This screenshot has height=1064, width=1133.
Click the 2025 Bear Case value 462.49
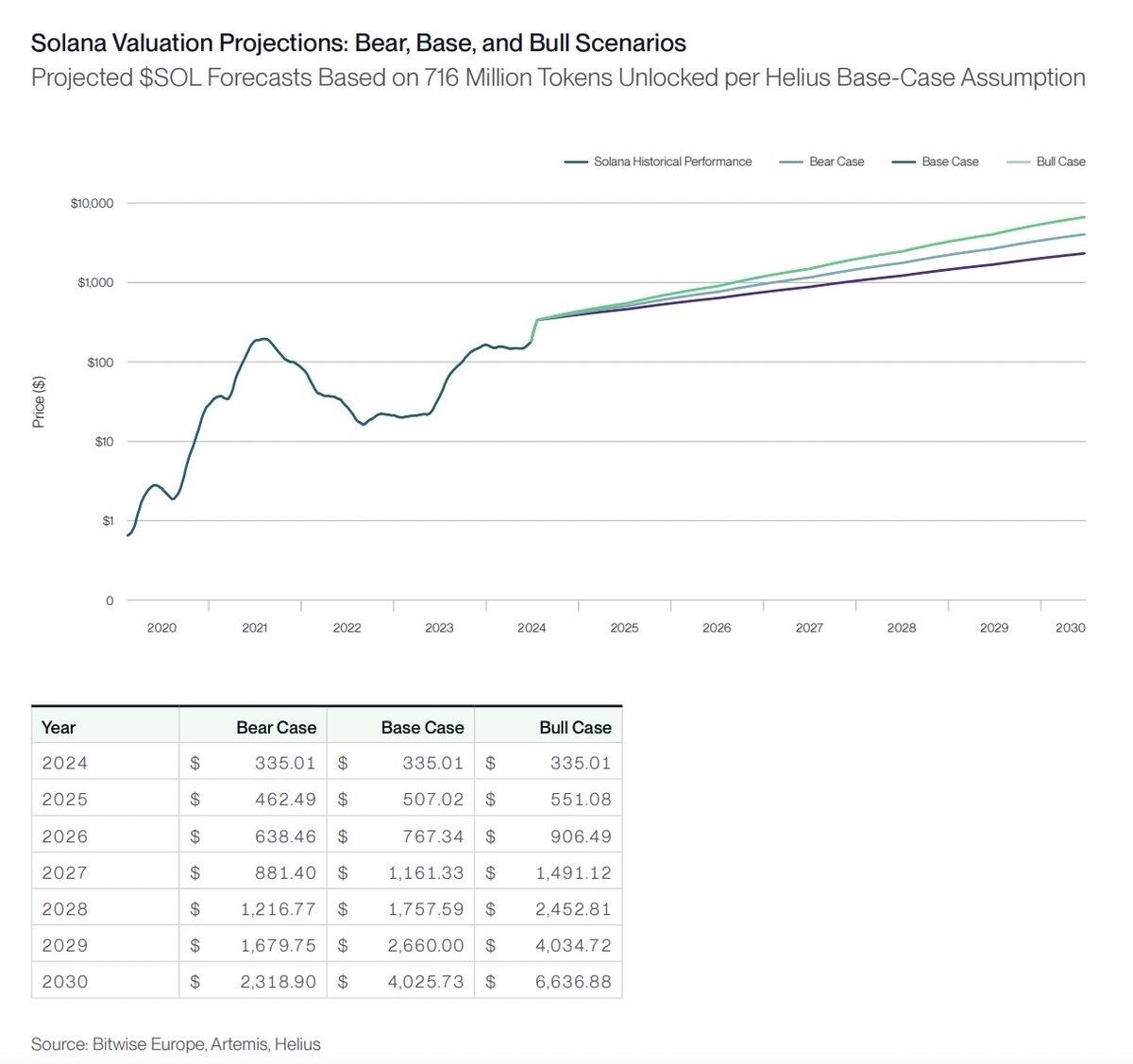[x=285, y=800]
